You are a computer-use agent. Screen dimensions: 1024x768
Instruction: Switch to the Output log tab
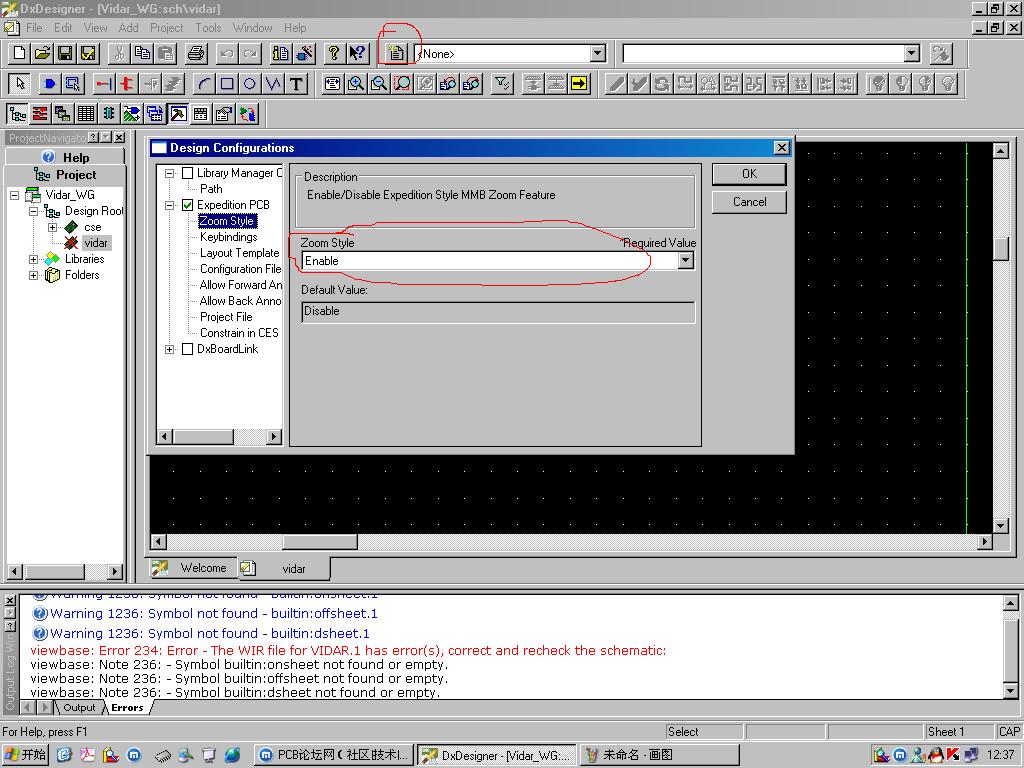(x=79, y=707)
